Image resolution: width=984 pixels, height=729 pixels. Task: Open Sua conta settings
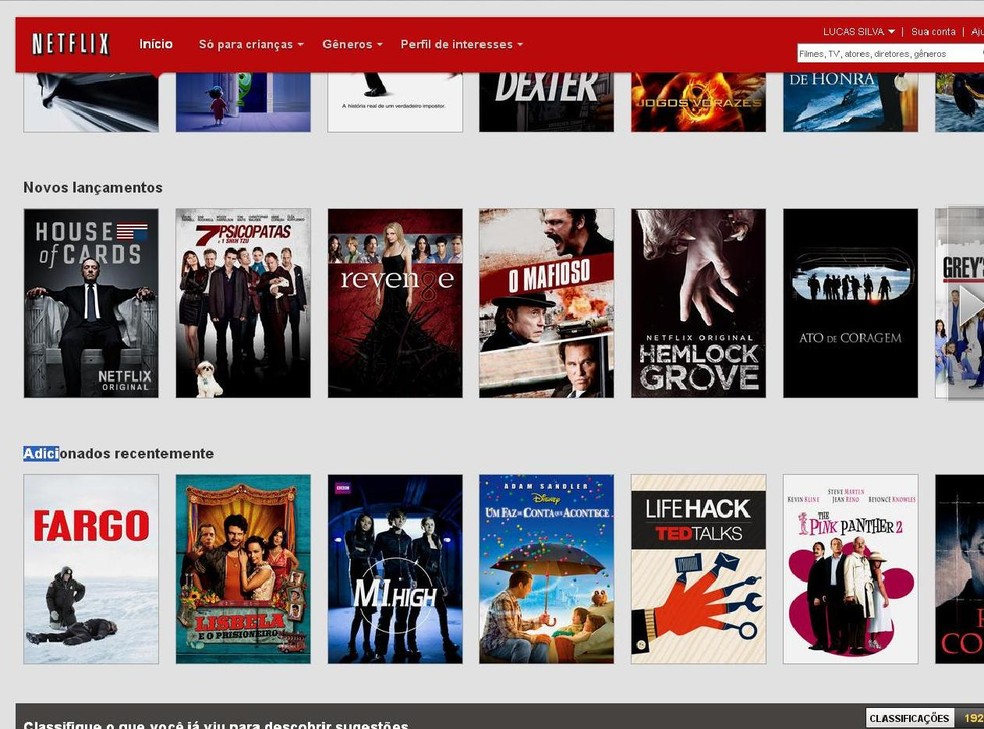point(933,31)
